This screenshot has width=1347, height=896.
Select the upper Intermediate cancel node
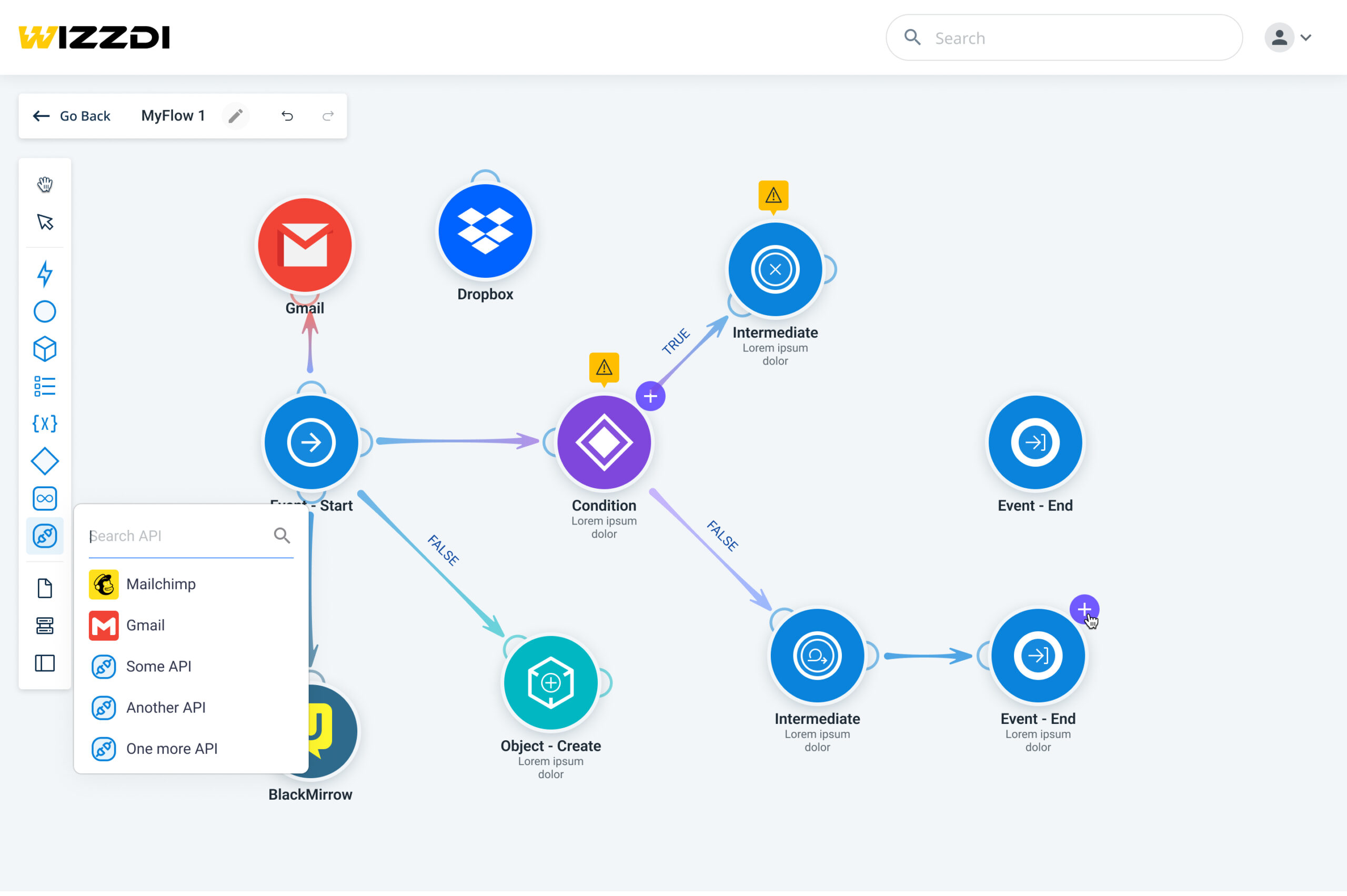coord(775,269)
